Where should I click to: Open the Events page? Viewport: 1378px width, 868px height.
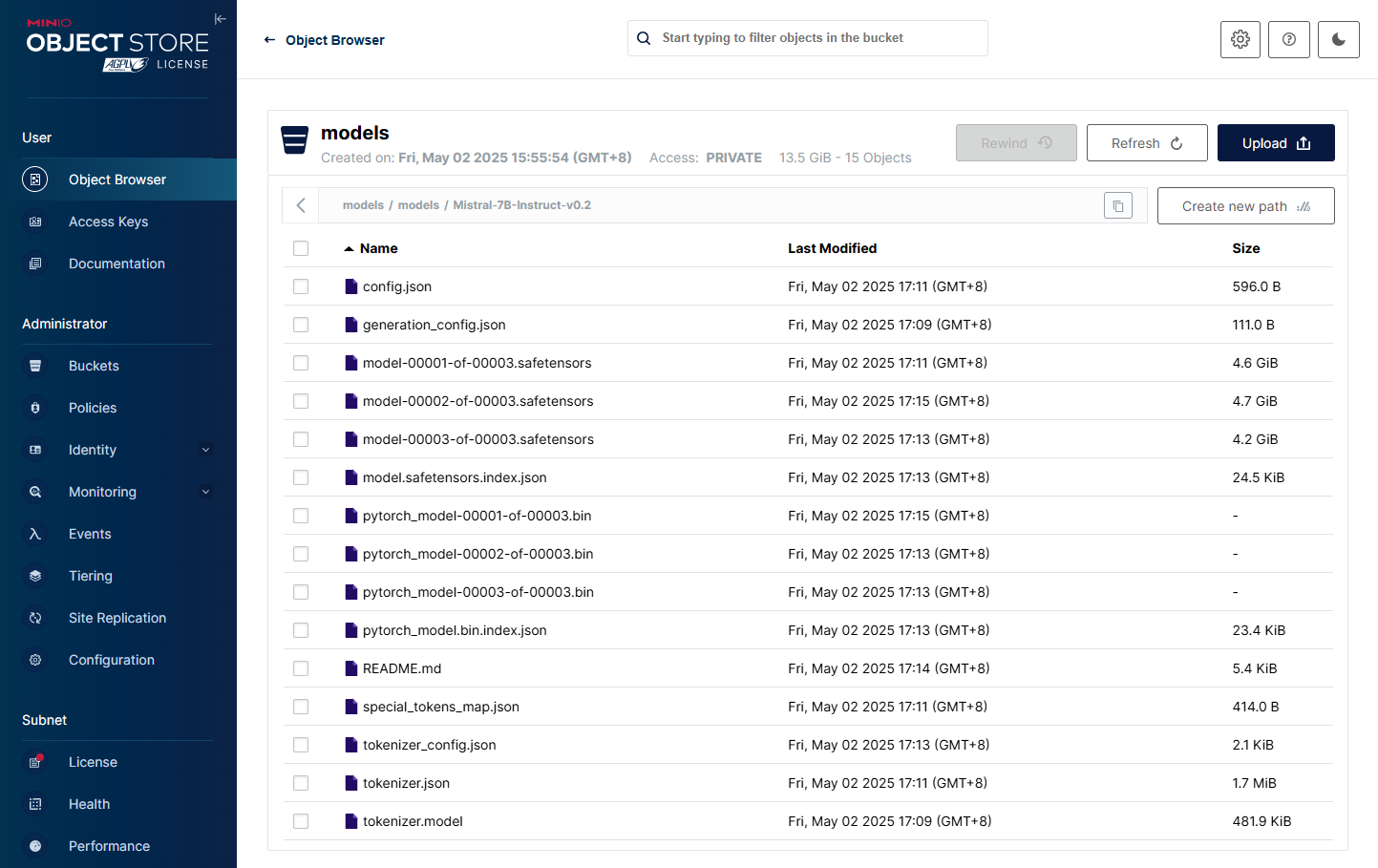click(118, 534)
